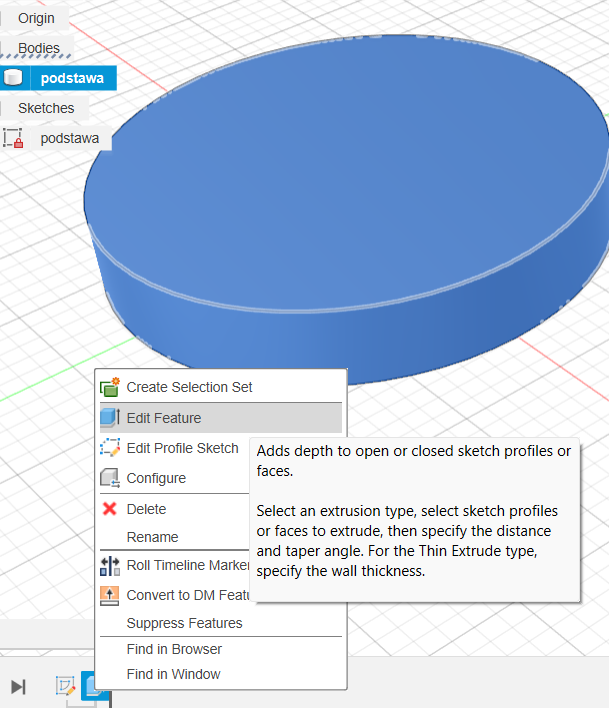Click the Edit Profile Sketch icon
Screen dimensions: 609x708
coord(110,448)
